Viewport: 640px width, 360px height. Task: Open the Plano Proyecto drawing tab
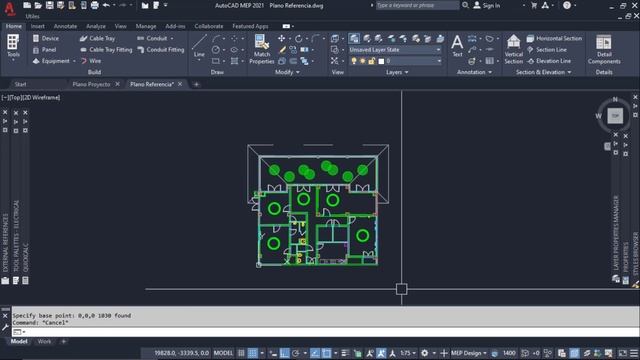(91, 84)
